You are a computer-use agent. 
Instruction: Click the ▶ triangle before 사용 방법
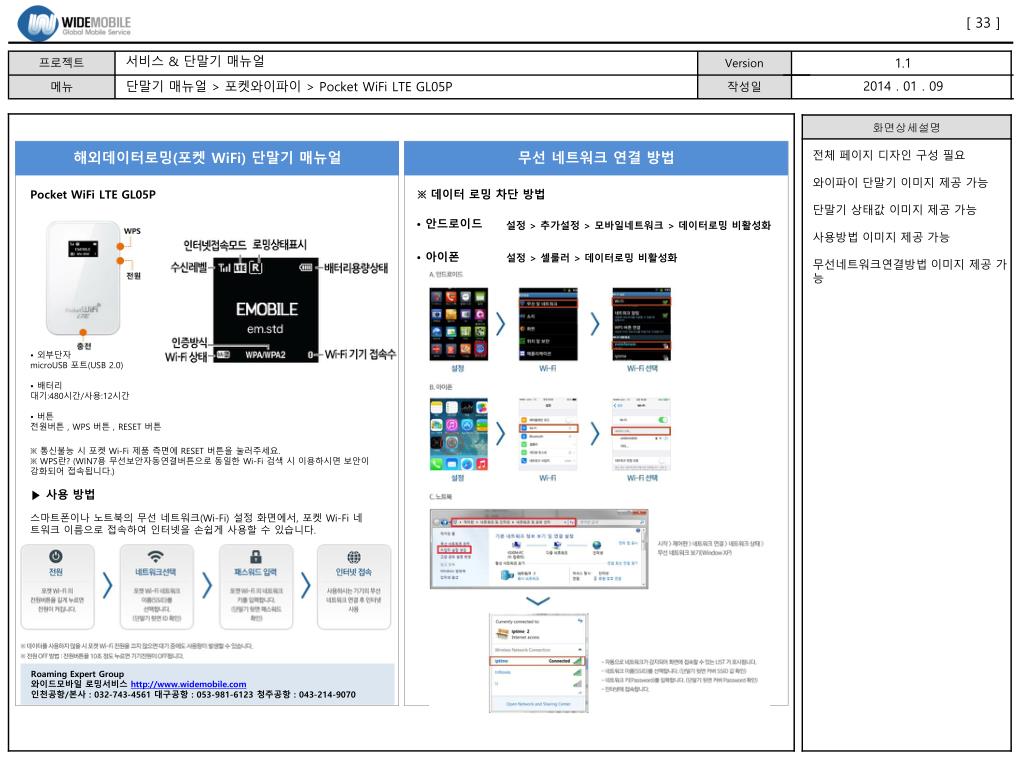click(35, 495)
